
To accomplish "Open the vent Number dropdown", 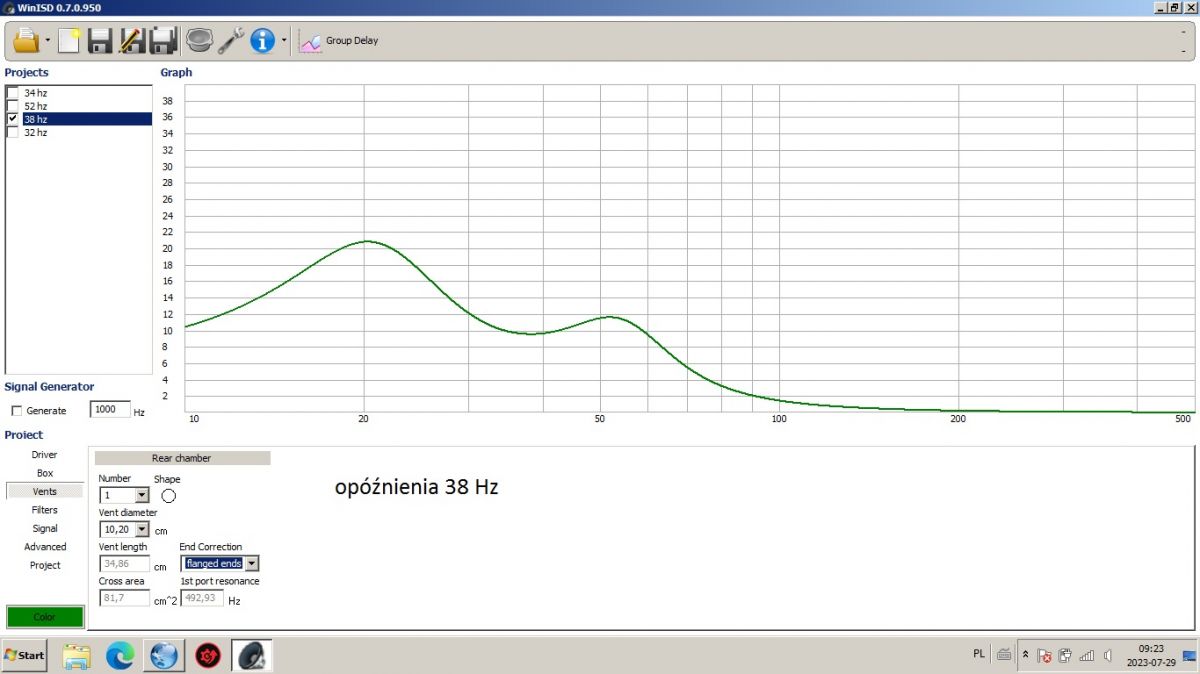I will click(141, 495).
